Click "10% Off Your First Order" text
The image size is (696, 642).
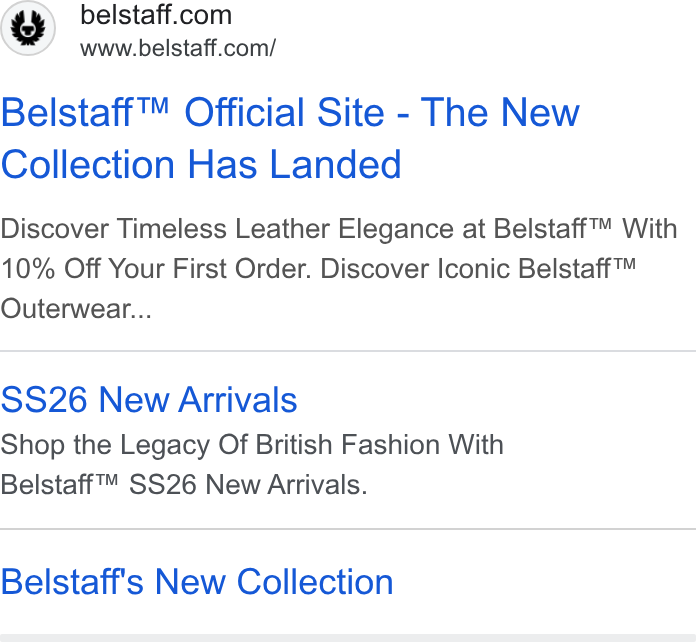(156, 269)
